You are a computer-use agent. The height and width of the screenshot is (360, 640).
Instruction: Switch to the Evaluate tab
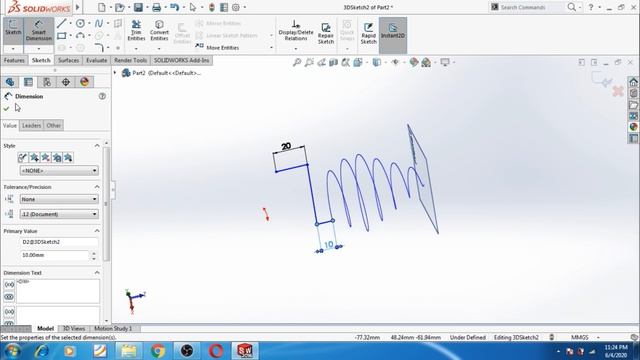click(x=96, y=60)
